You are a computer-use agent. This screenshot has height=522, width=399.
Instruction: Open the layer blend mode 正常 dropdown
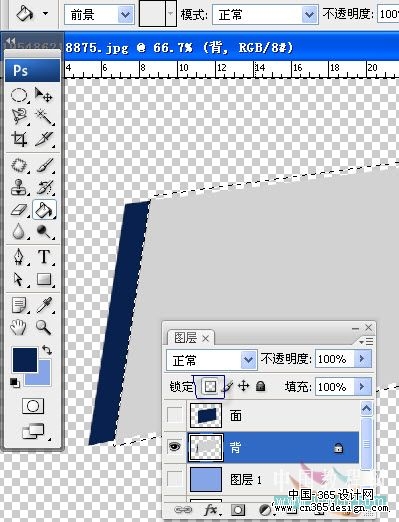(211, 359)
